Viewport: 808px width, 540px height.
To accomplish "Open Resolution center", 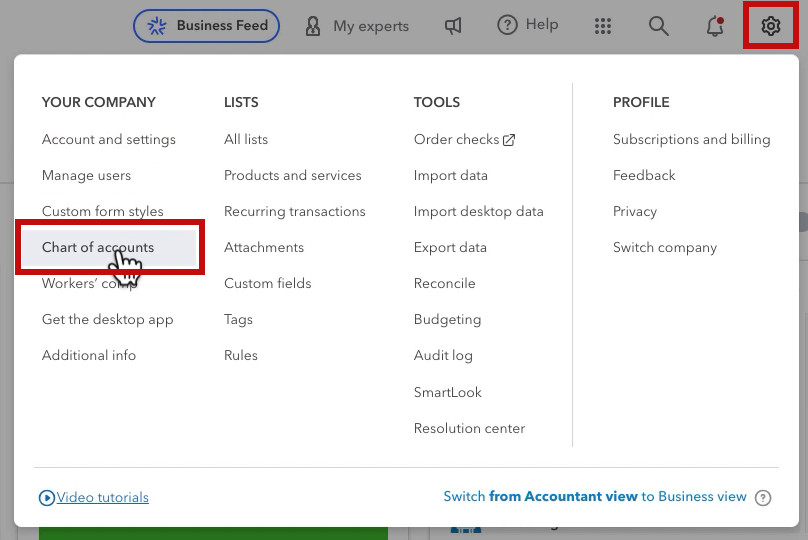I will 469,429.
